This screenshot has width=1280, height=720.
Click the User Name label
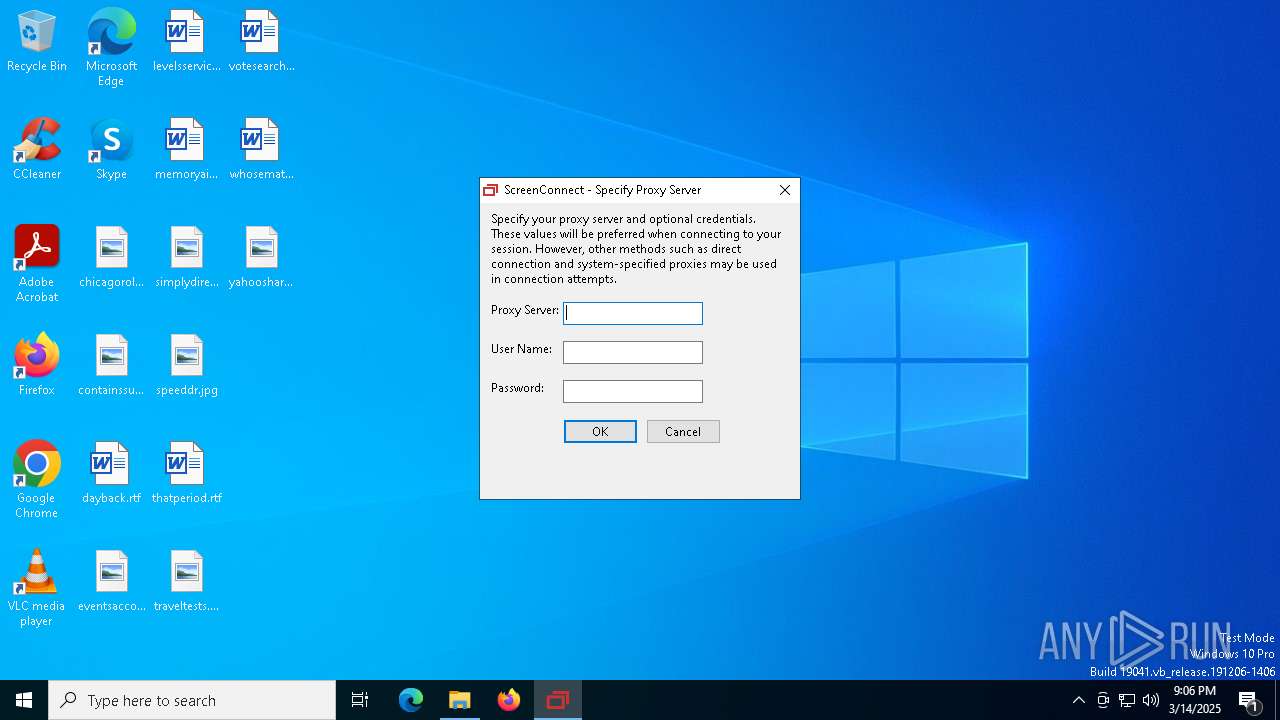pyautogui.click(x=521, y=349)
